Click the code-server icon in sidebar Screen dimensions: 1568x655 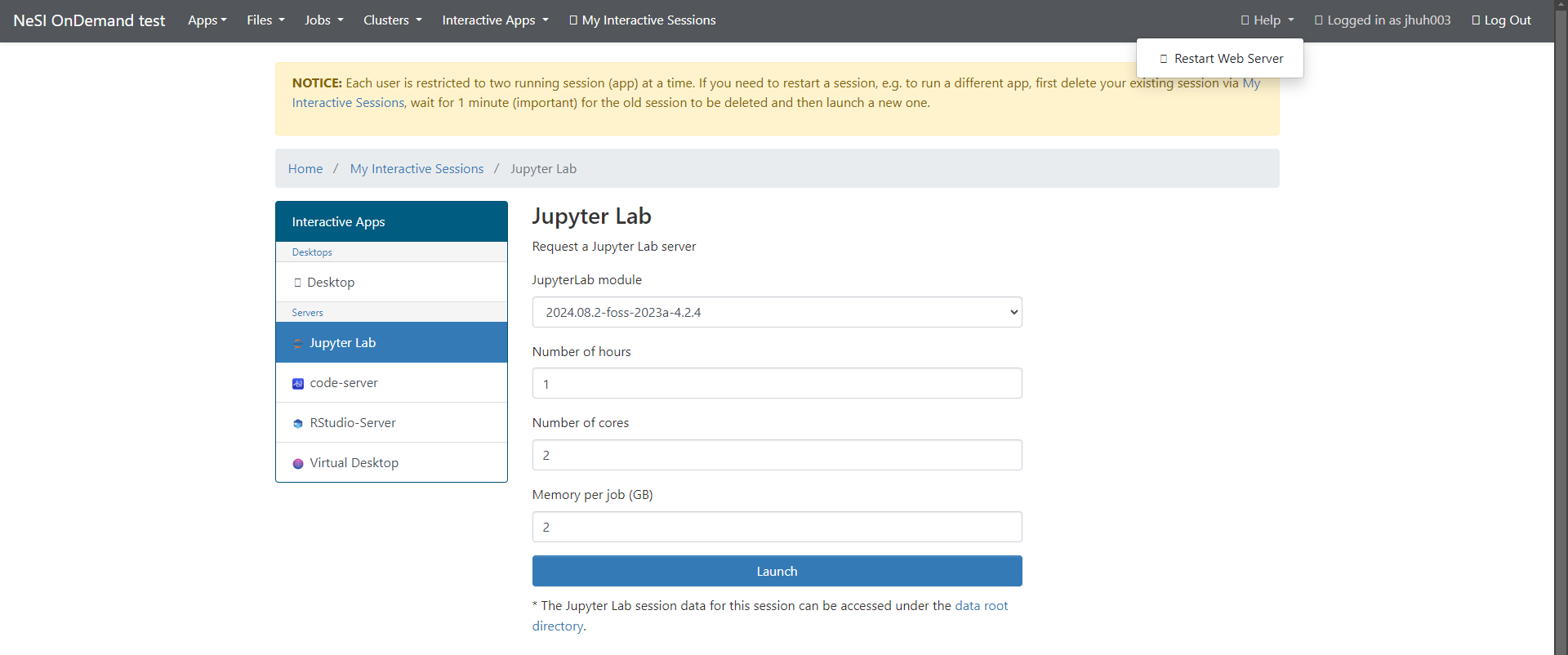pos(298,383)
